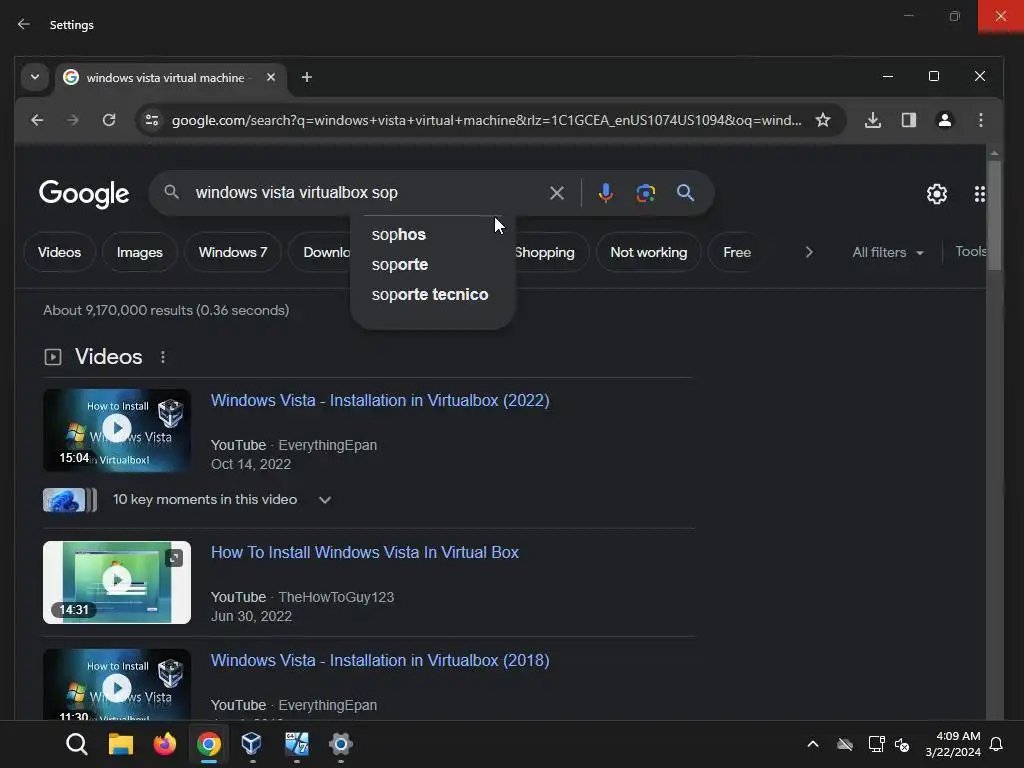
Task: Apply the Windows 7 filter chip
Action: (x=232, y=252)
